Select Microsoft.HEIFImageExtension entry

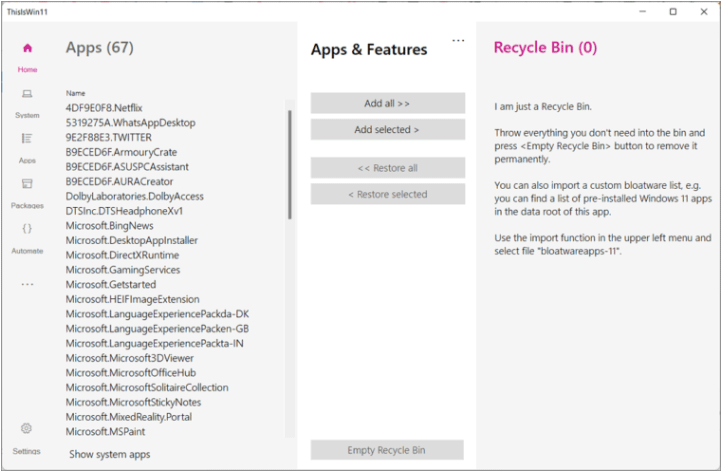[133, 299]
